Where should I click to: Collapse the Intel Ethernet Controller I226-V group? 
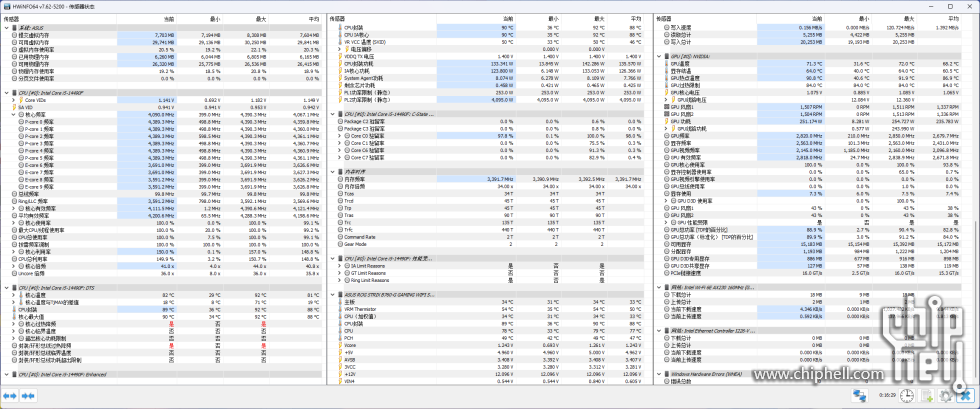pos(659,331)
